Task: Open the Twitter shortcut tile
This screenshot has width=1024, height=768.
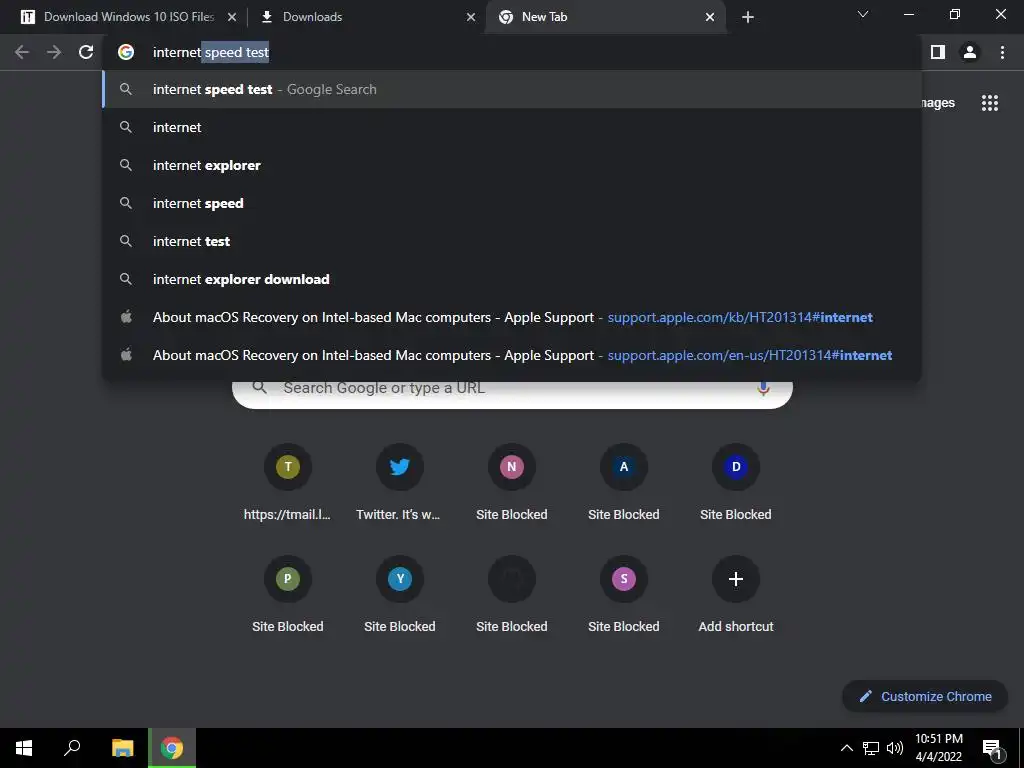Action: tap(400, 485)
